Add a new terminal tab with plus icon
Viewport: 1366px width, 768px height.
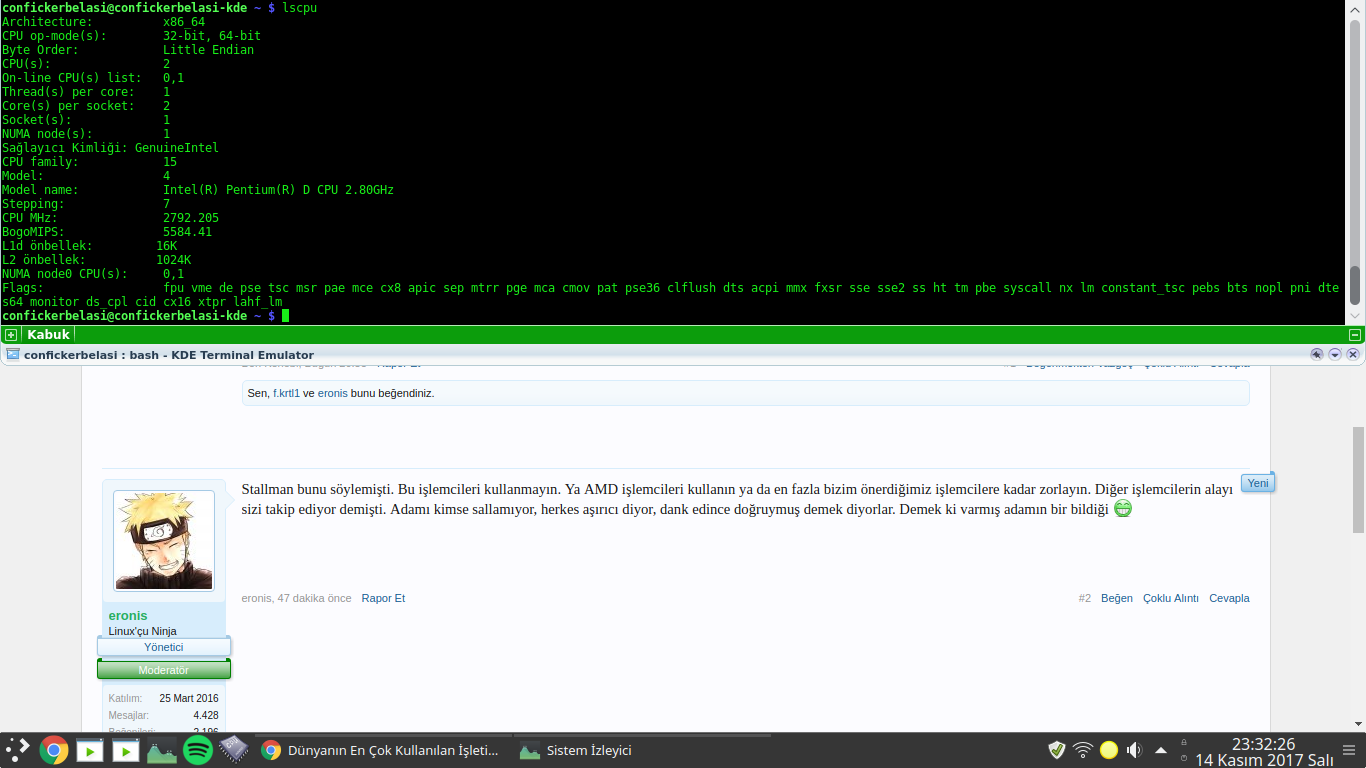click(x=10, y=335)
